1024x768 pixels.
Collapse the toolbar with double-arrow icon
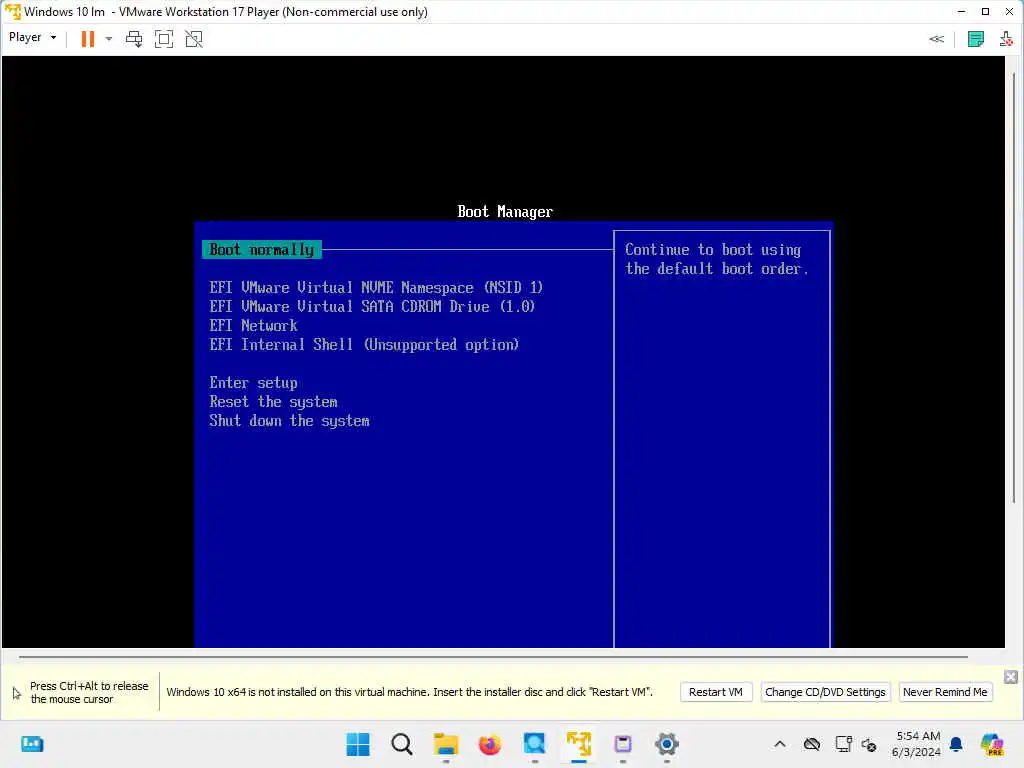936,39
